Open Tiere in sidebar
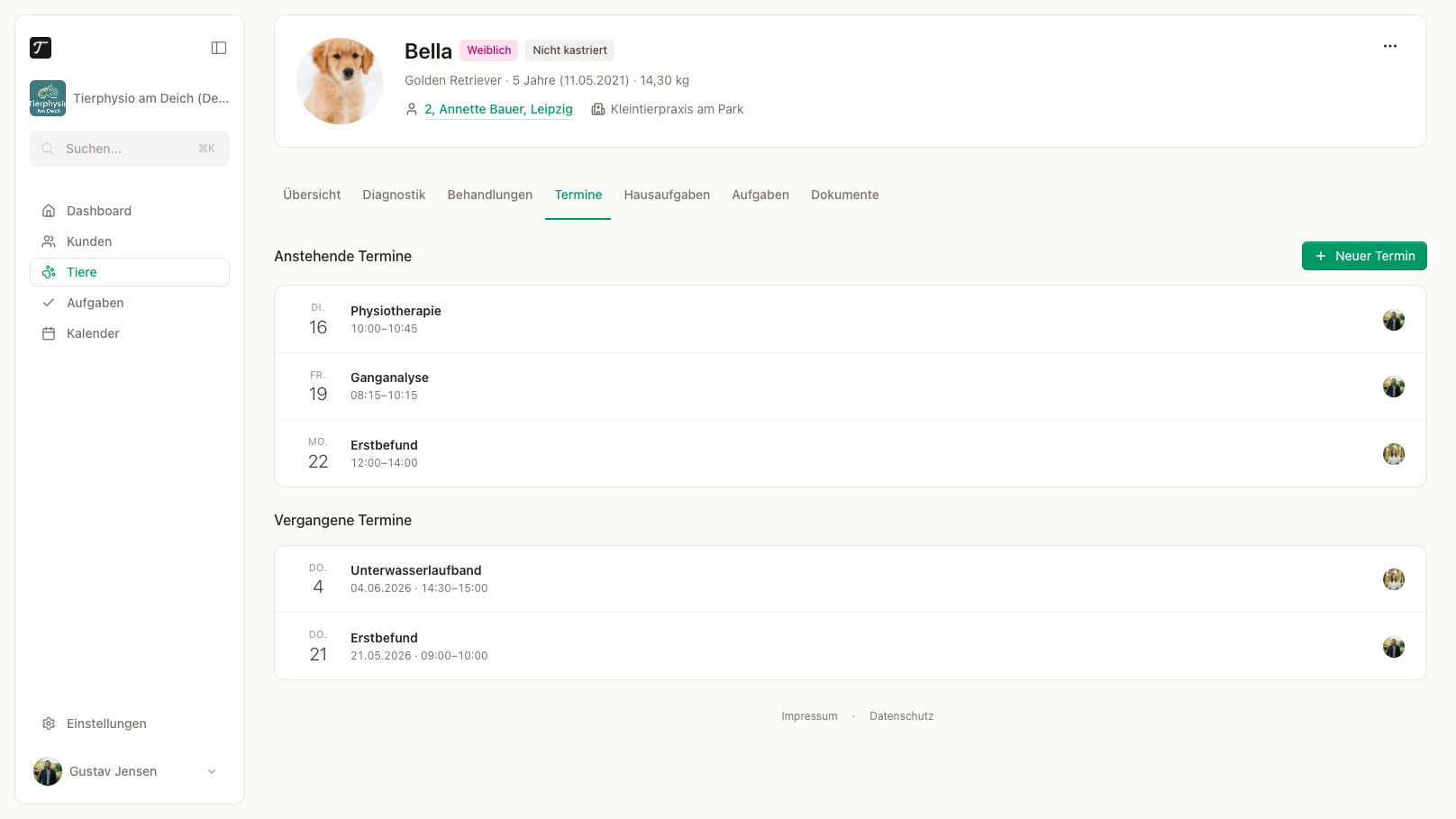 130,272
